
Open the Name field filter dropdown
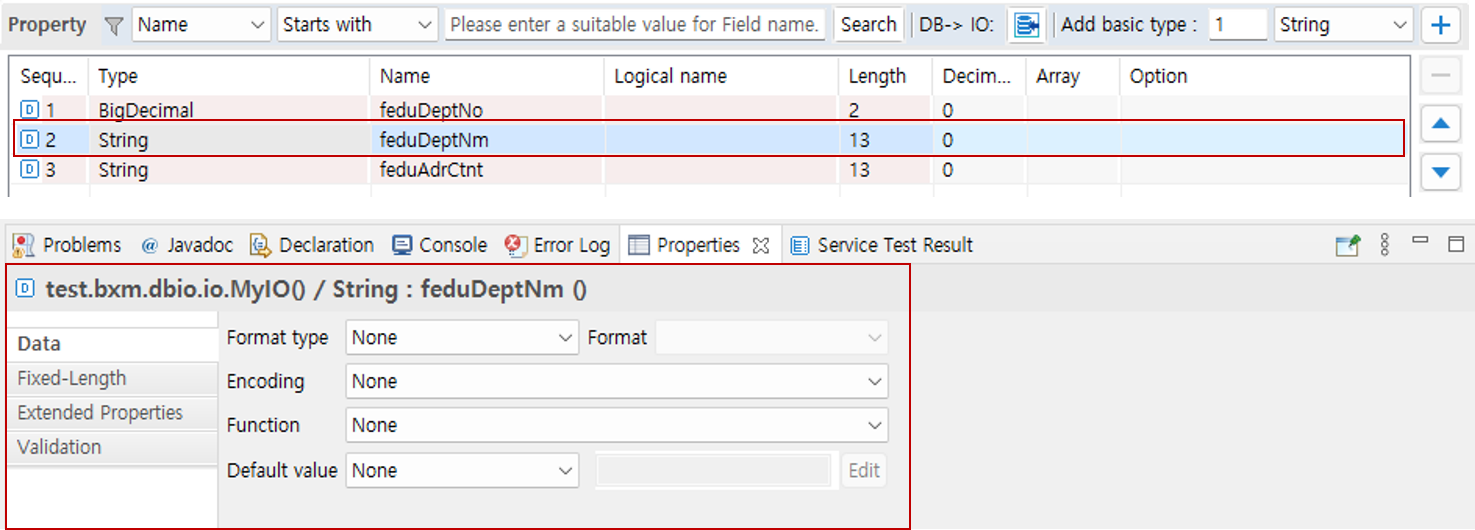(202, 25)
